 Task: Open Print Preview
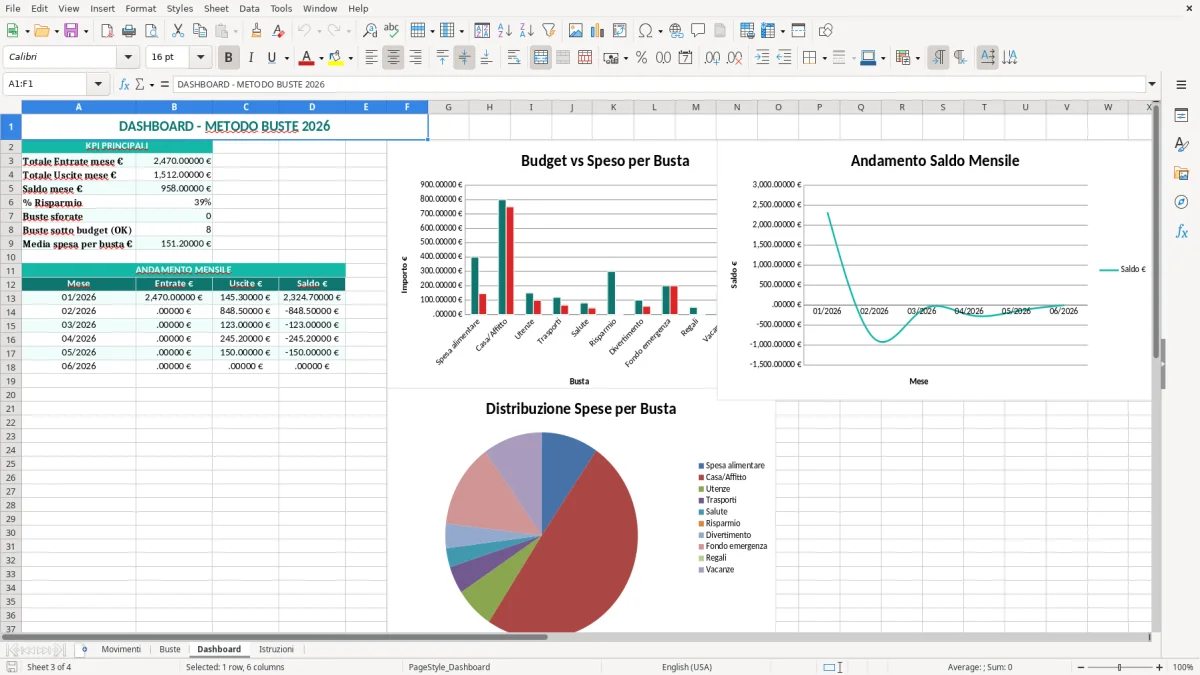[152, 31]
